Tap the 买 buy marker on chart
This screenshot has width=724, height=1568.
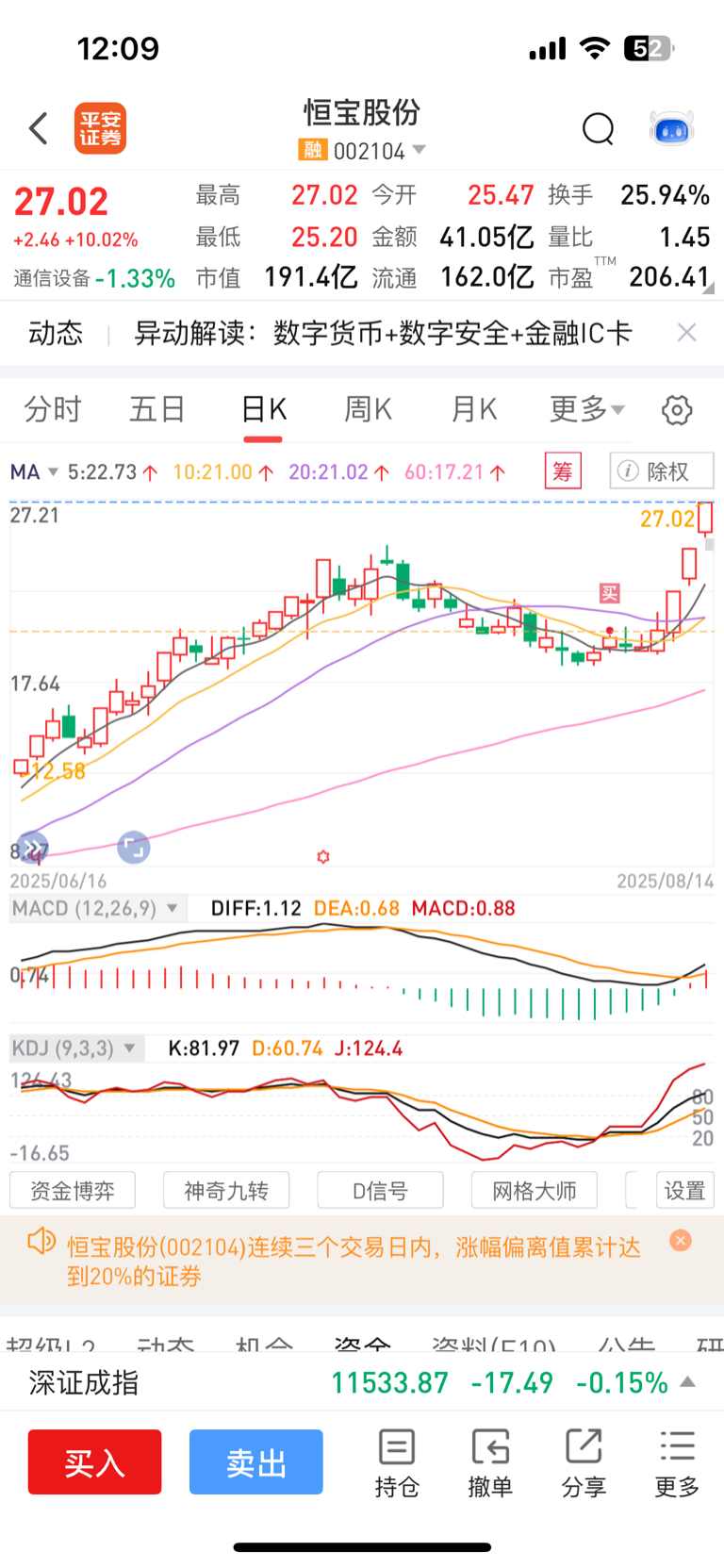610,593
